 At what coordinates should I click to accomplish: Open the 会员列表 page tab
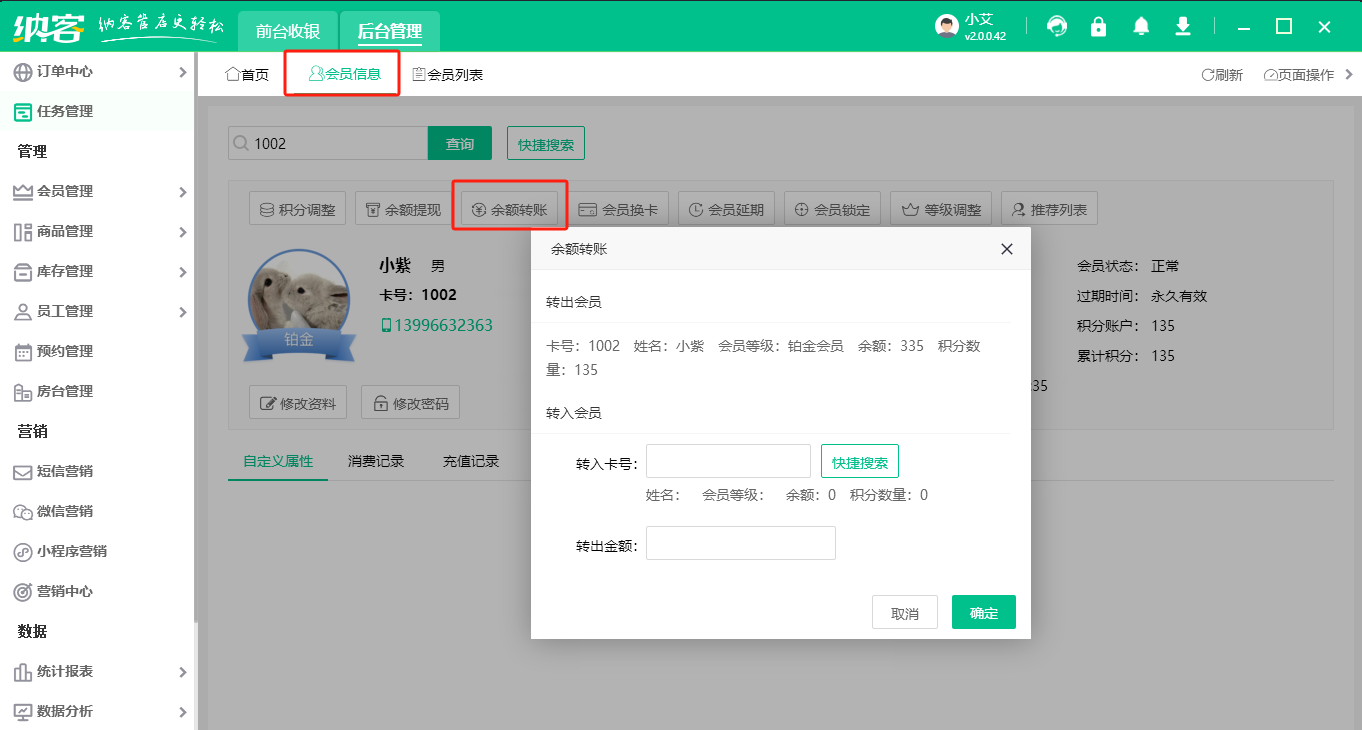click(448, 75)
